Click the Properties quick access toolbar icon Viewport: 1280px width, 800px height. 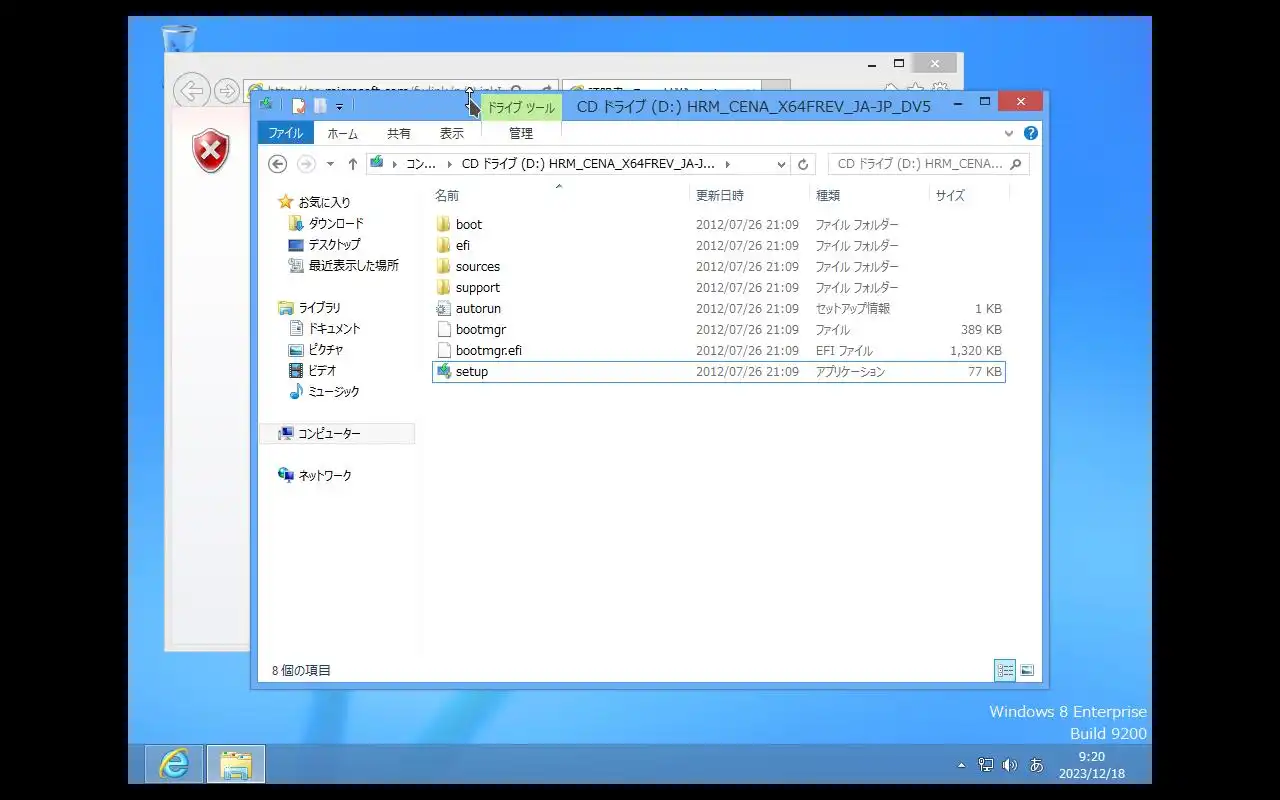[x=298, y=106]
